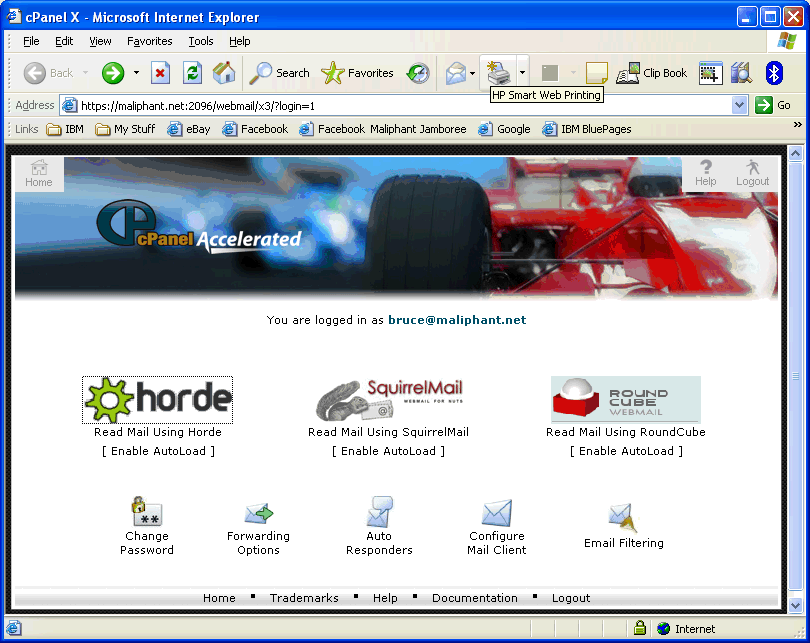Open the Back button history arrow
The height and width of the screenshot is (643, 810).
[86, 73]
